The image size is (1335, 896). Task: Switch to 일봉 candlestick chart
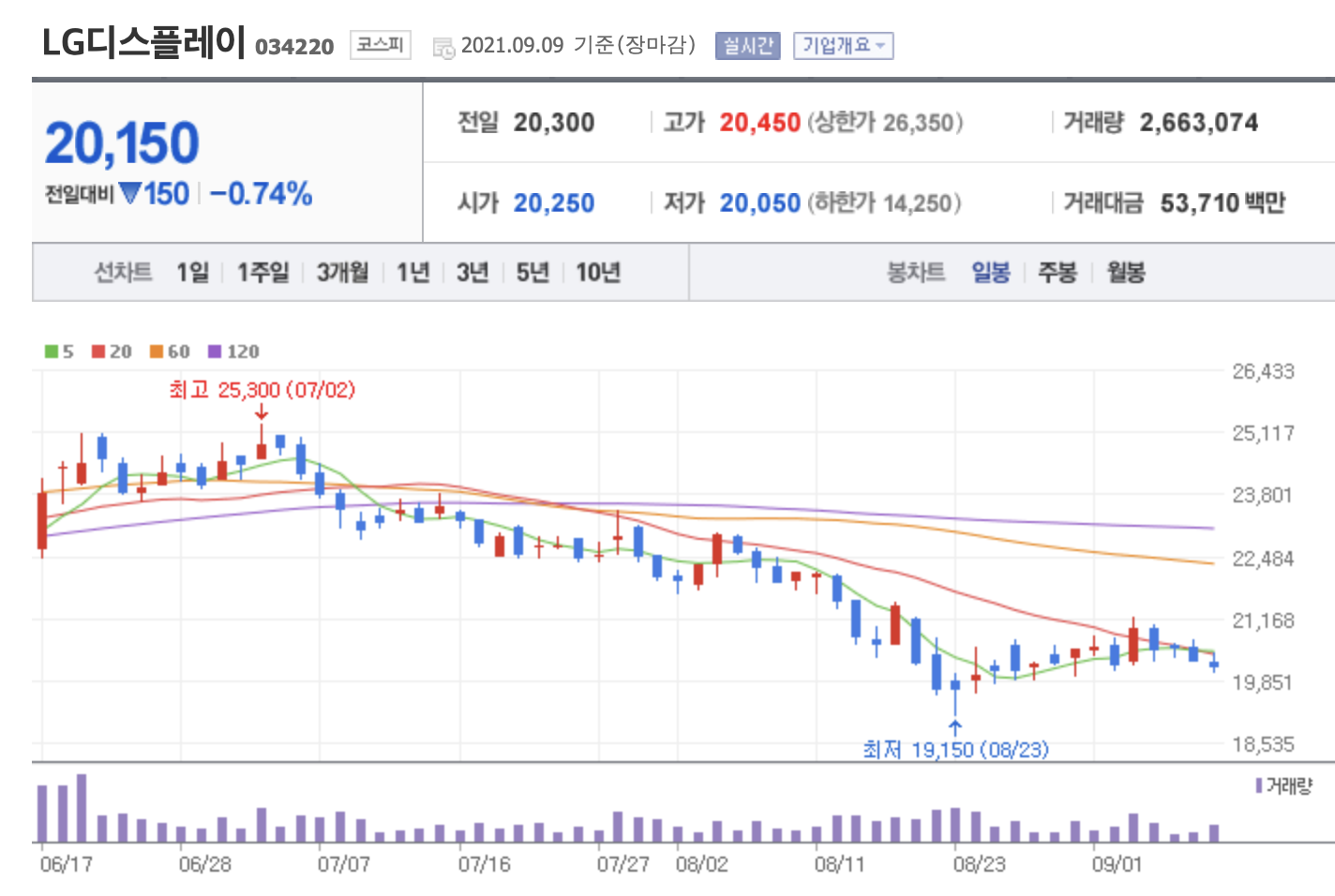pyautogui.click(x=991, y=273)
